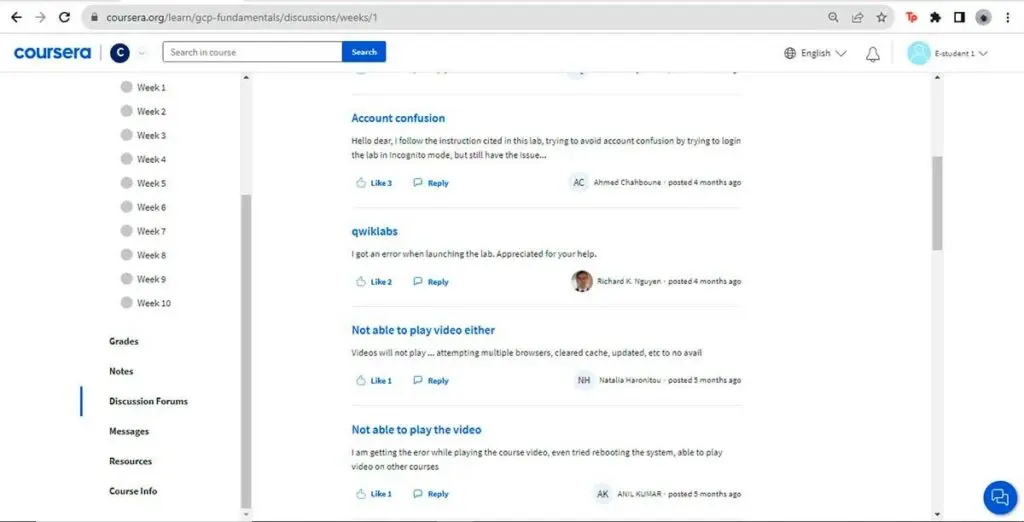Click the AC avatar of Ahmed Chahboune
The width and height of the screenshot is (1024, 522).
point(579,182)
